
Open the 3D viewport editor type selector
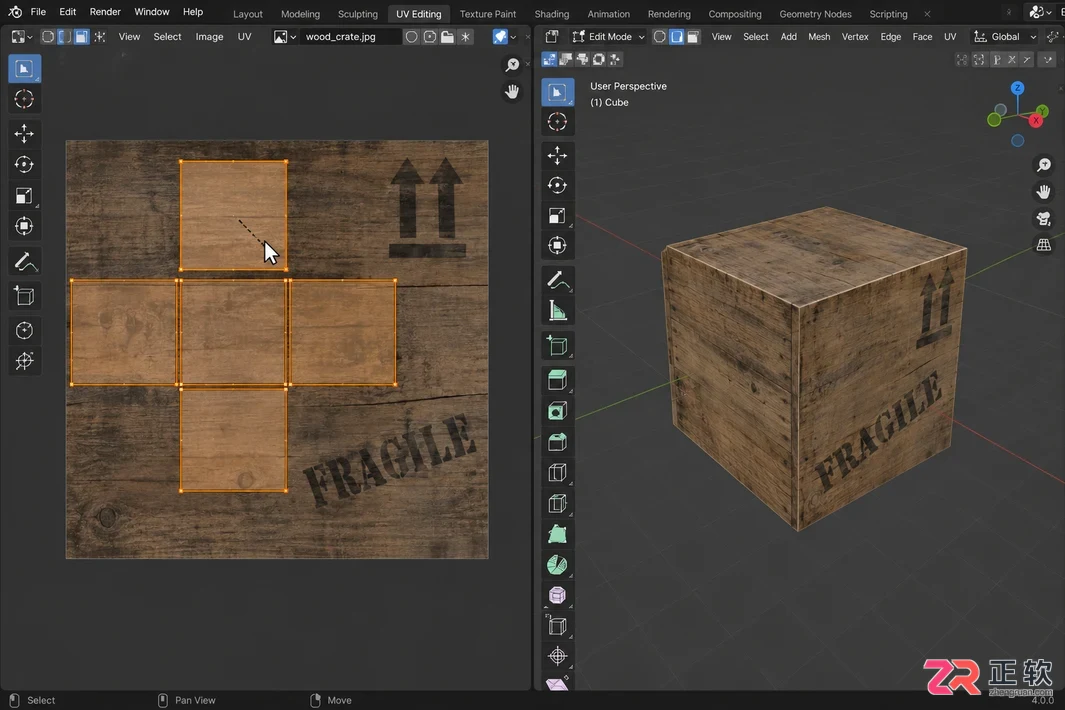click(x=552, y=37)
